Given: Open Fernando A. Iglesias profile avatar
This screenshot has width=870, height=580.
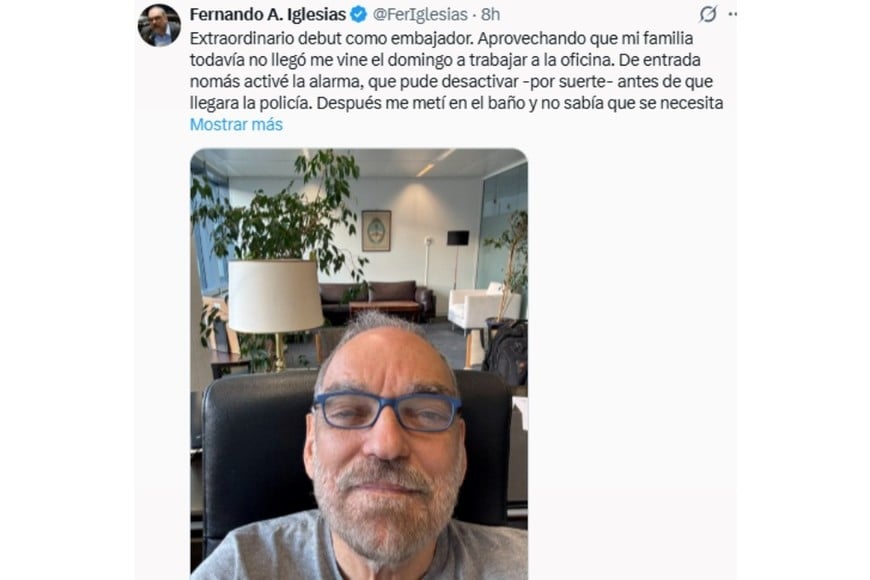Looking at the screenshot, I should coord(159,26).
